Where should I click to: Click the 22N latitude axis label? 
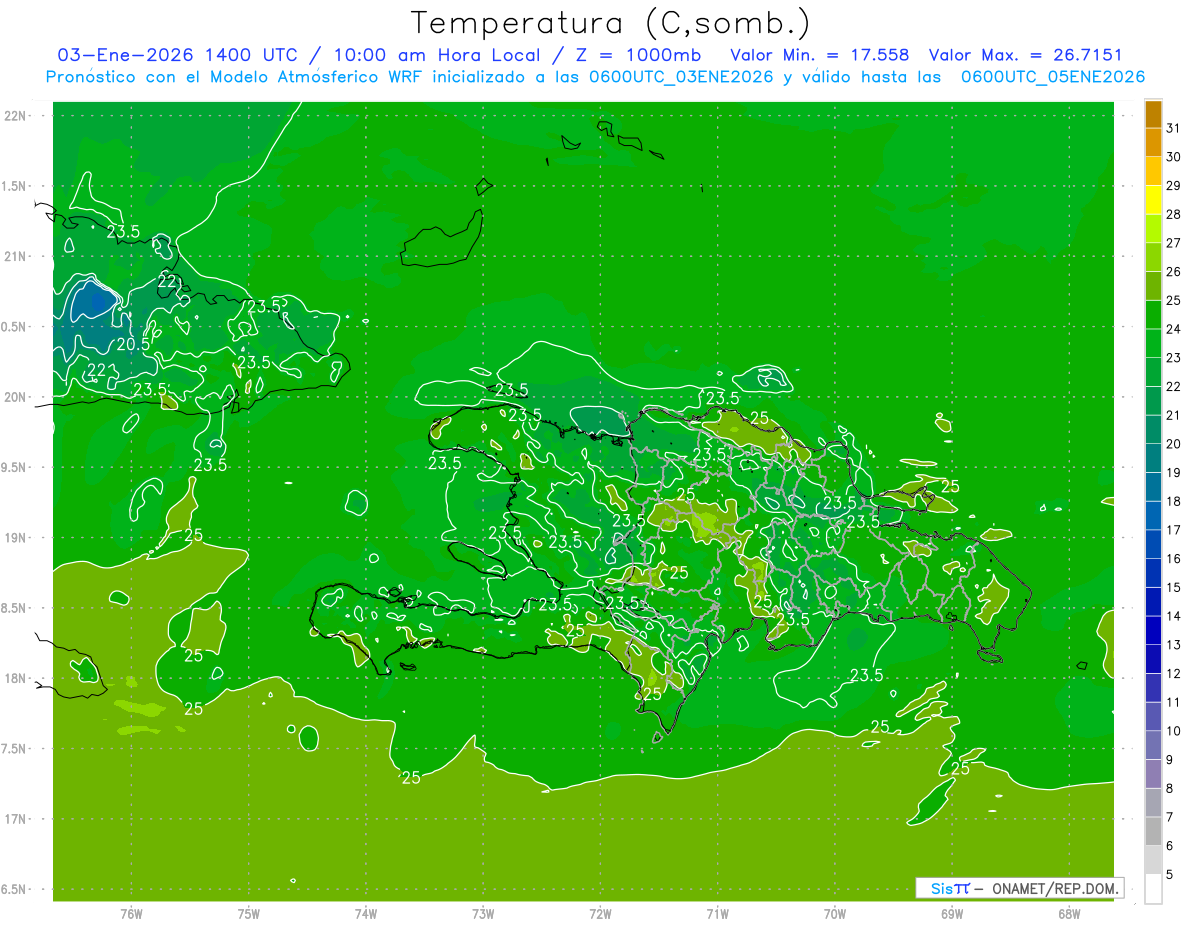[x=14, y=116]
